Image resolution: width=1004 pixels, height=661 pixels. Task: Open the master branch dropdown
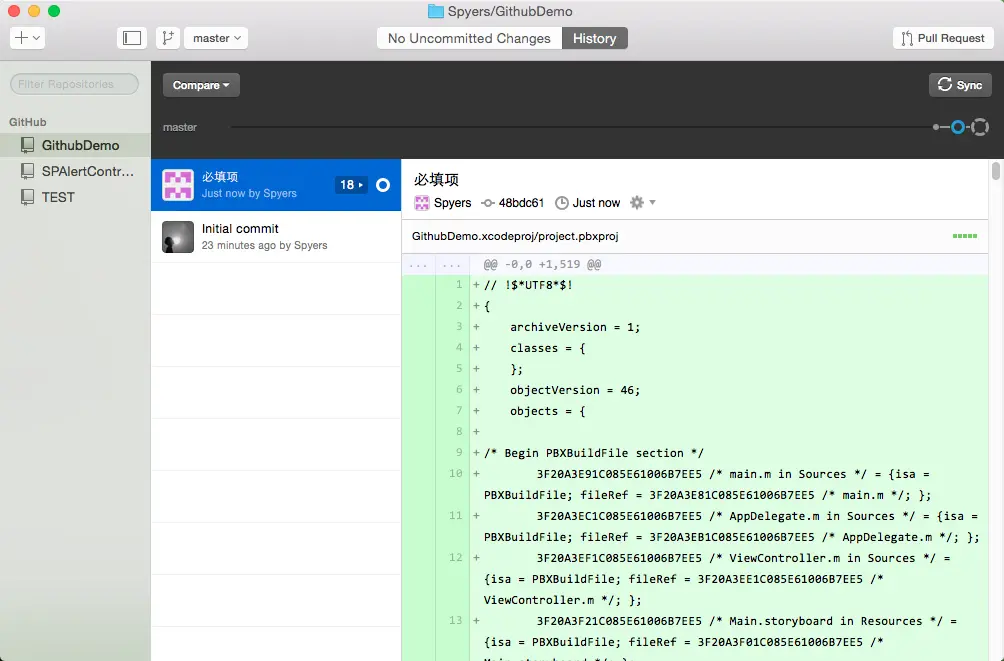click(216, 38)
